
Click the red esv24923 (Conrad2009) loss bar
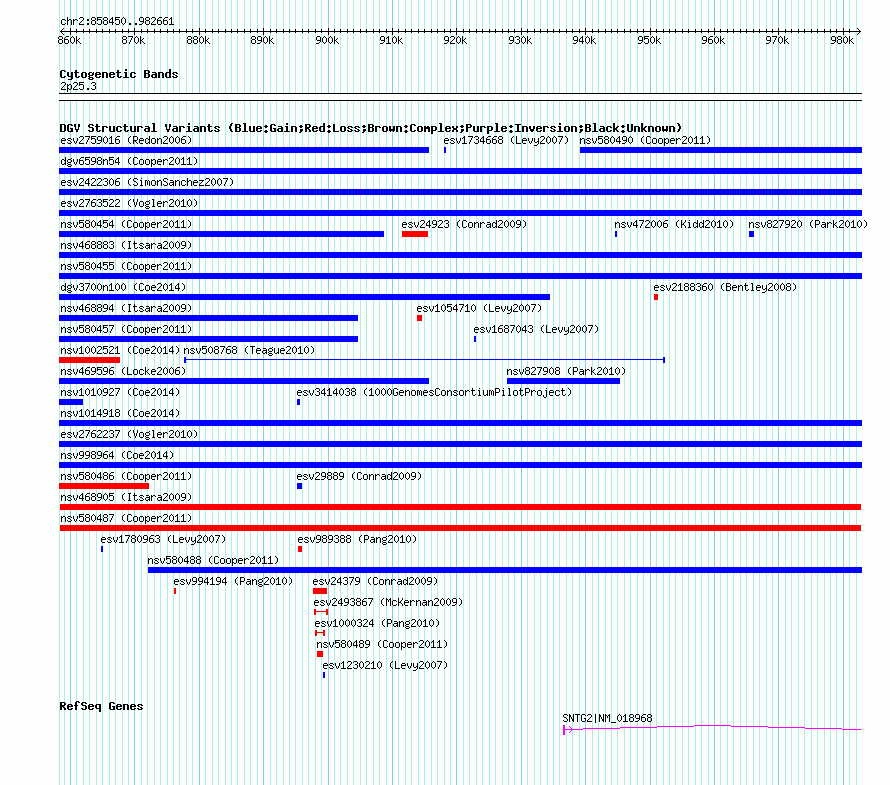point(415,234)
